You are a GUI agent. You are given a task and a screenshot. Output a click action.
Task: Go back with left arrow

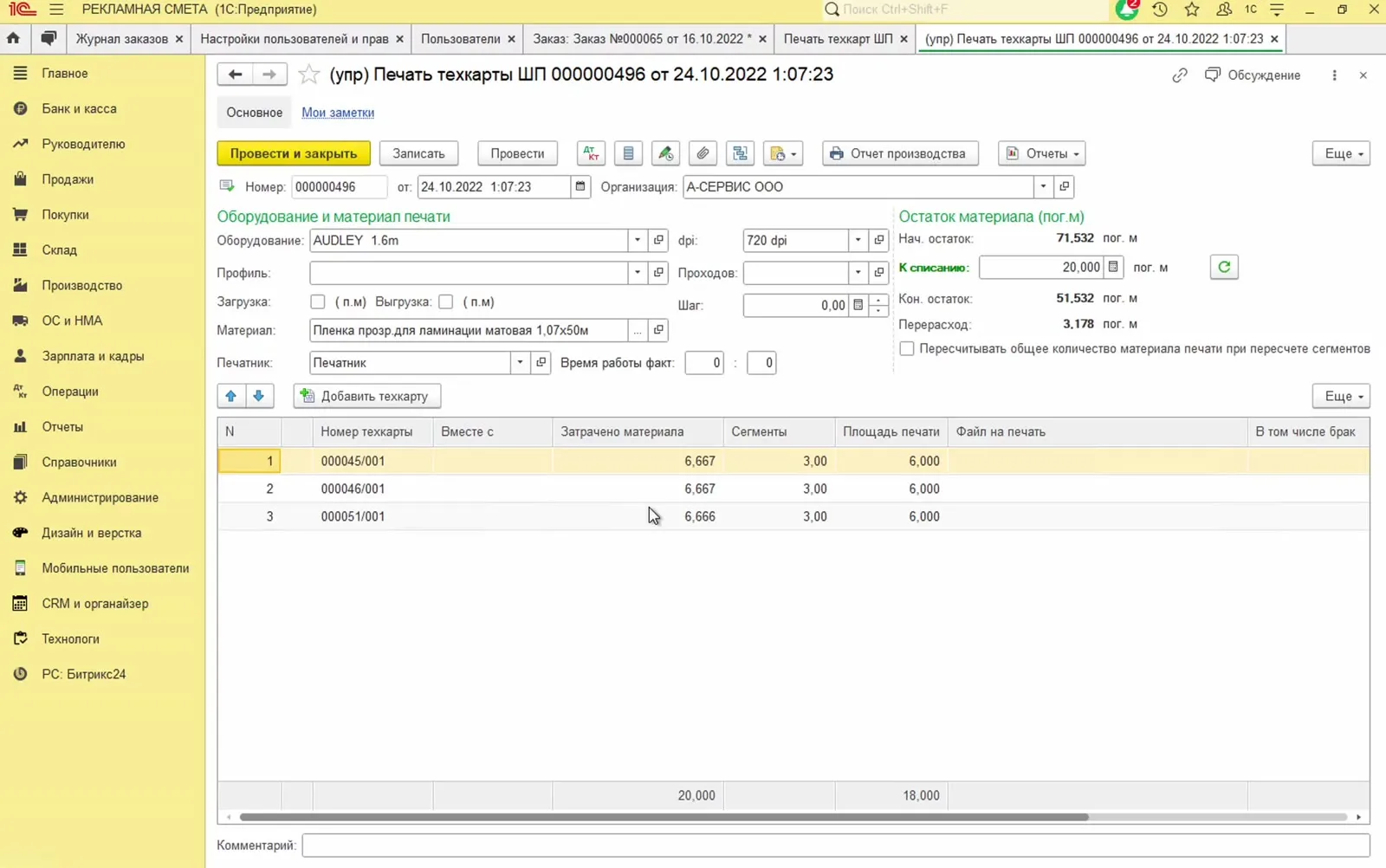[235, 74]
